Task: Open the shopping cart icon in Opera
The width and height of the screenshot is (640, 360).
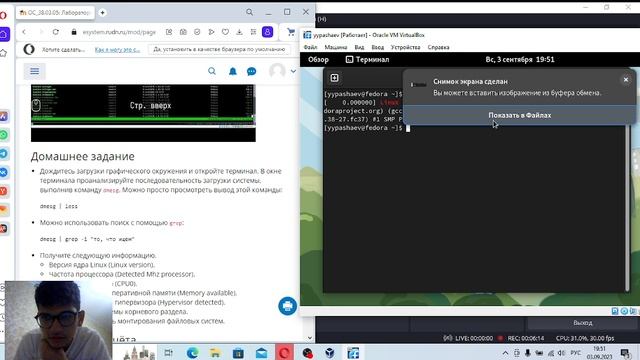Action: [291, 32]
